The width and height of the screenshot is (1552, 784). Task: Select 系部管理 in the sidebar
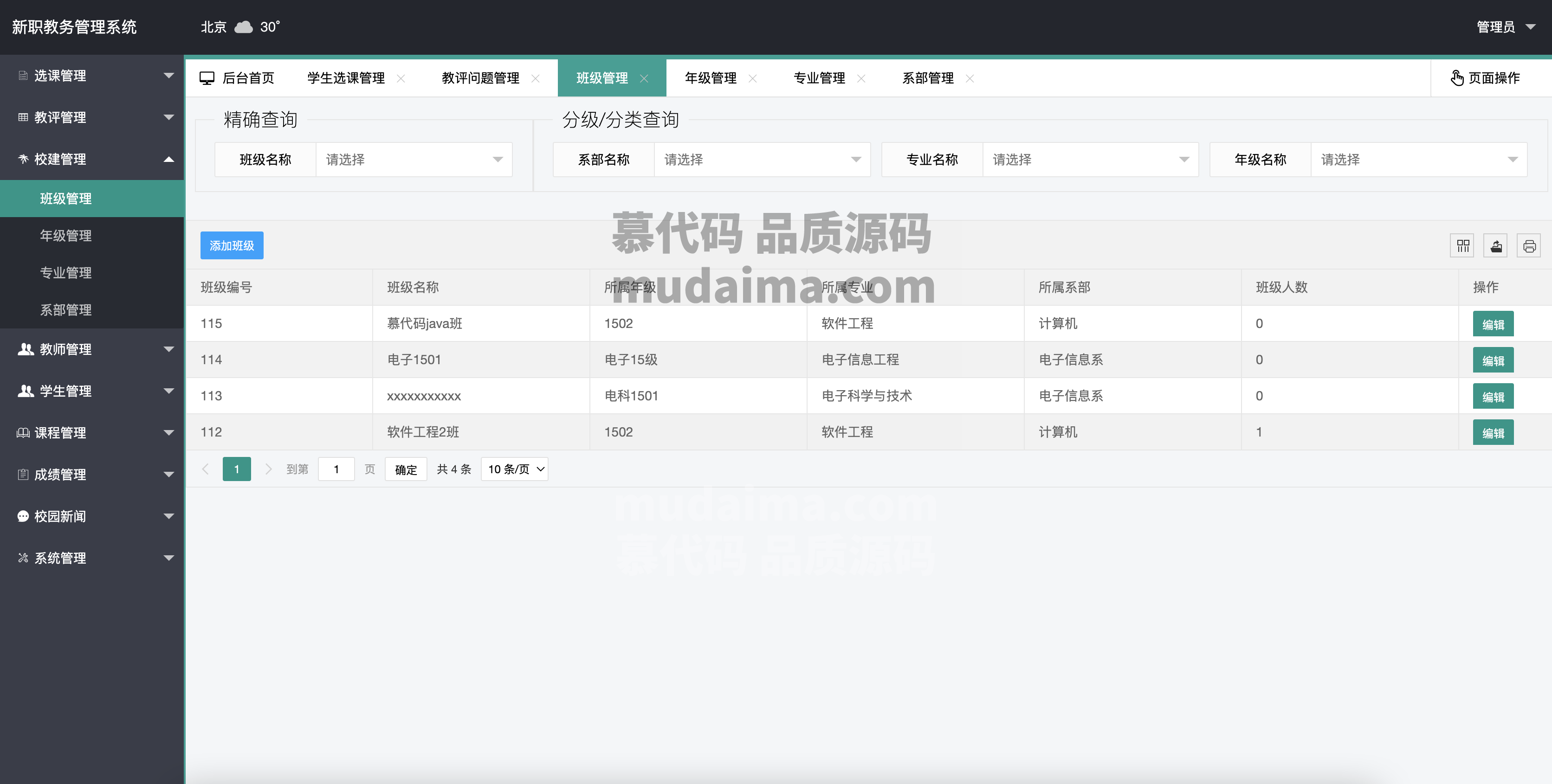(x=91, y=310)
